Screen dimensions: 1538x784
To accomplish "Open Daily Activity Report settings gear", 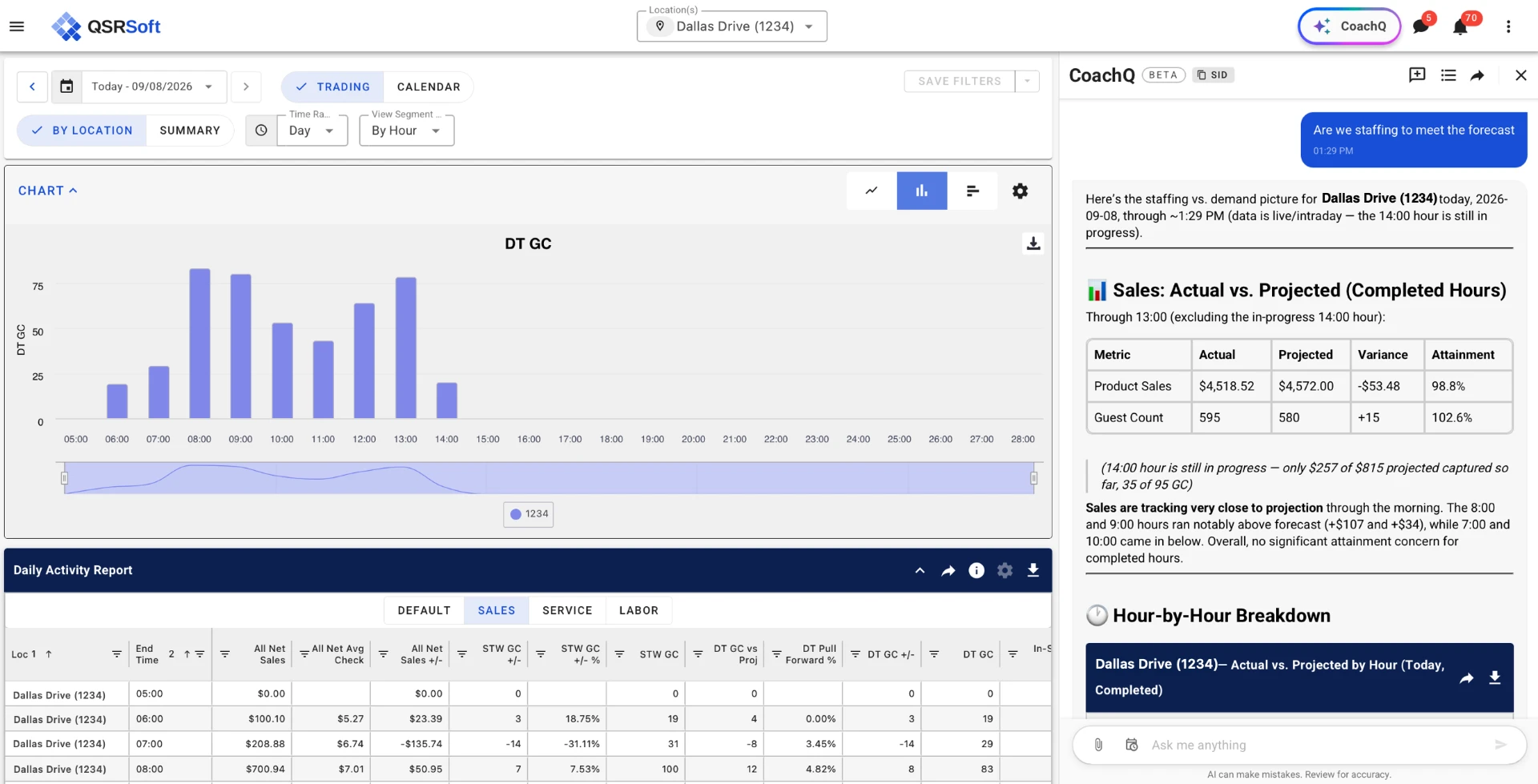I will click(x=1005, y=570).
